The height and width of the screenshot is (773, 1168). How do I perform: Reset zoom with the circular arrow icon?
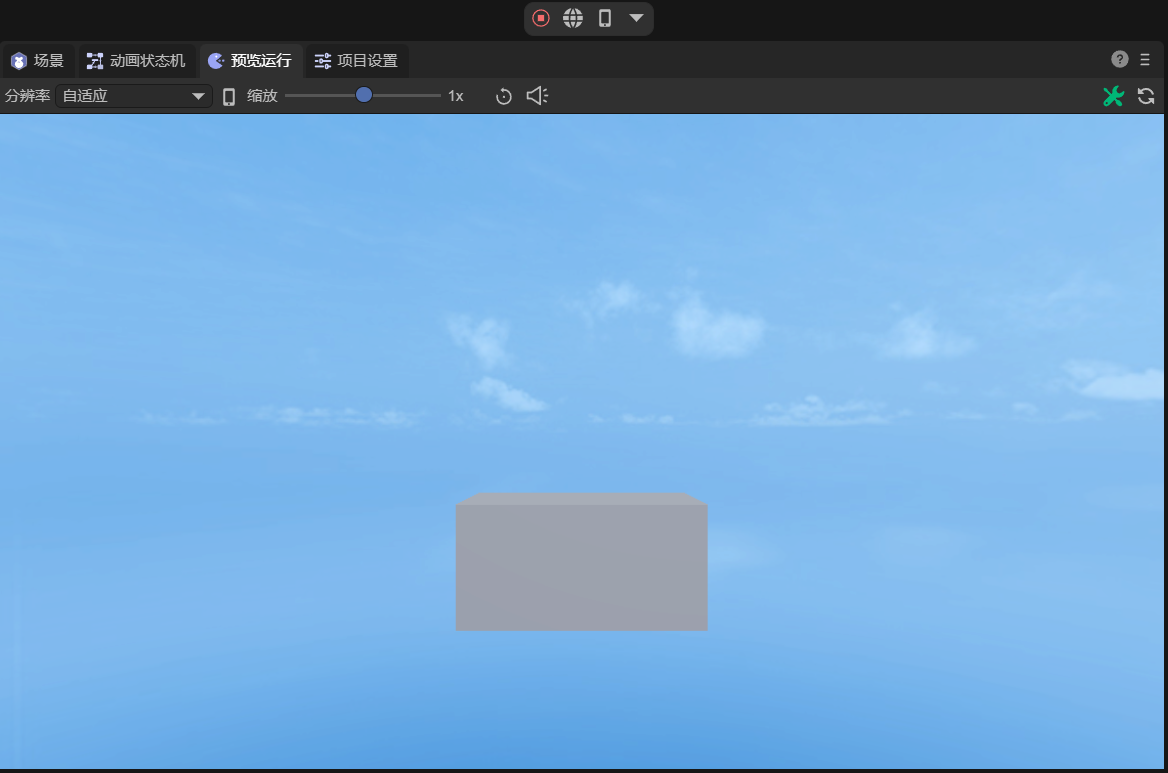click(504, 96)
